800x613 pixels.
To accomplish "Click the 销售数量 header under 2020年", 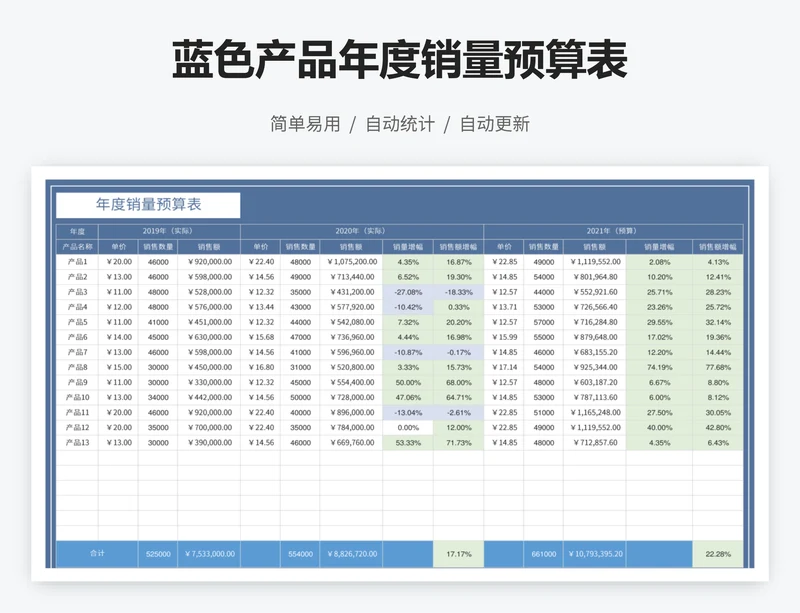I will pyautogui.click(x=300, y=247).
